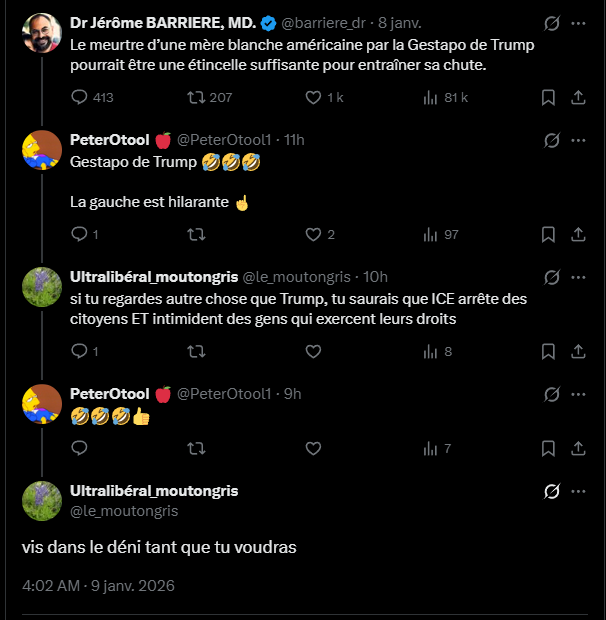Like the 'La gauche est hilarante' reply

[320, 234]
